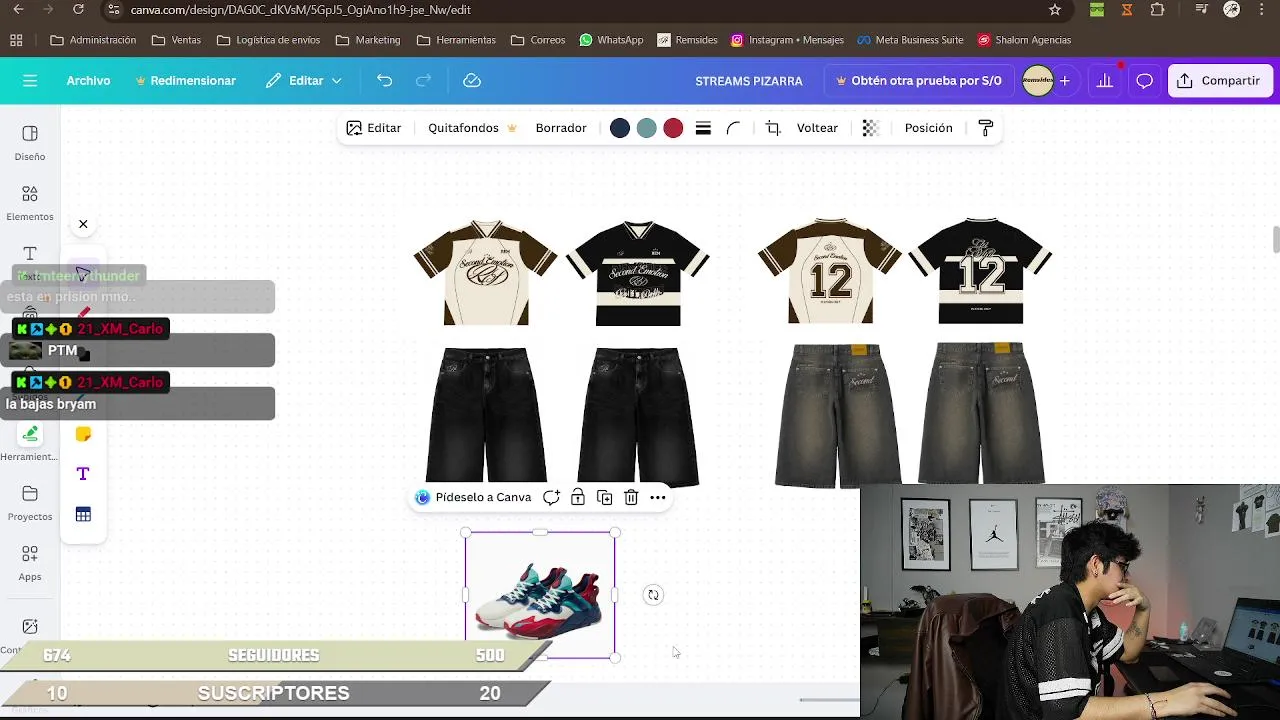
Task: Select the purple text tool
Action: (x=83, y=474)
